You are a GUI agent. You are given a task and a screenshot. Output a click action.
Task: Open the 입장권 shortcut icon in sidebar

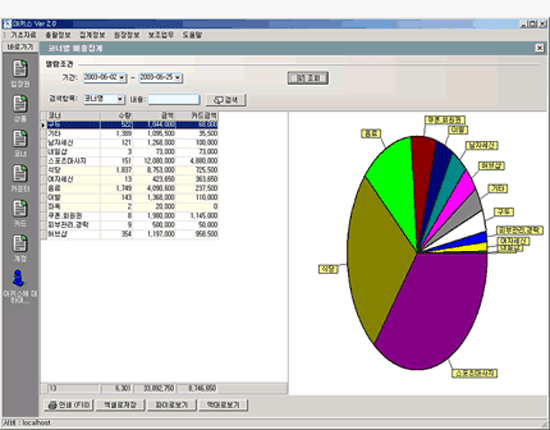(20, 68)
